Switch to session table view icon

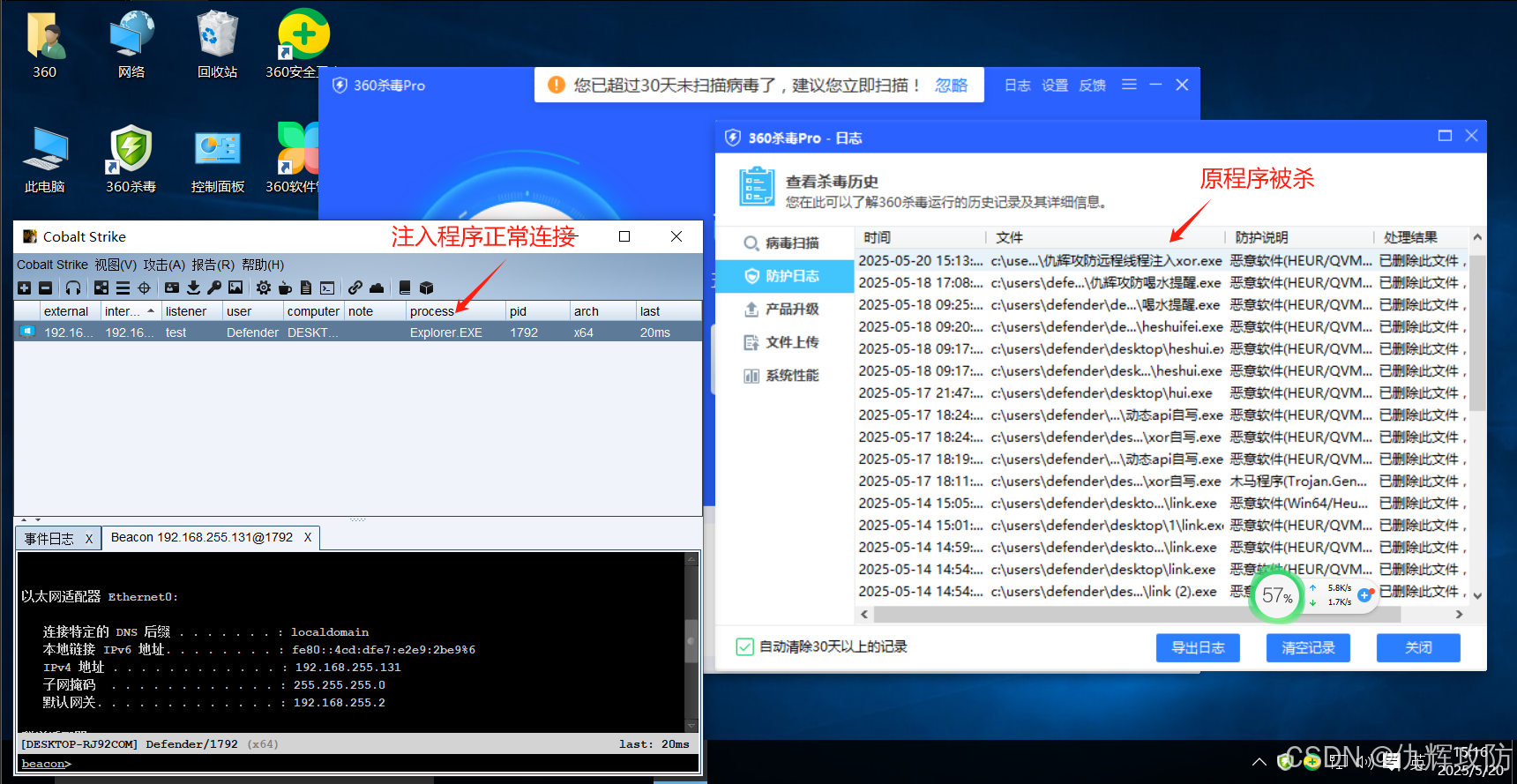point(123,287)
